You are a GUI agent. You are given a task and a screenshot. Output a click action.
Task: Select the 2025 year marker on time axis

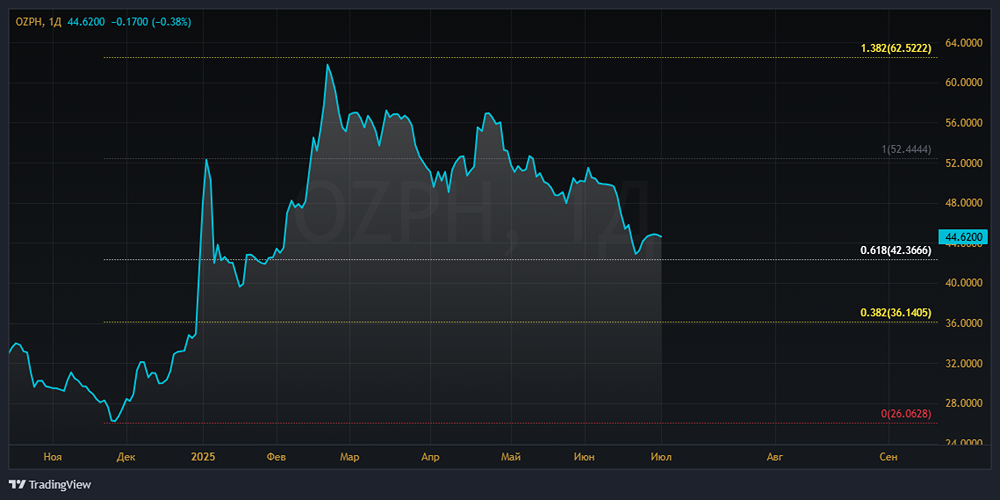point(203,457)
